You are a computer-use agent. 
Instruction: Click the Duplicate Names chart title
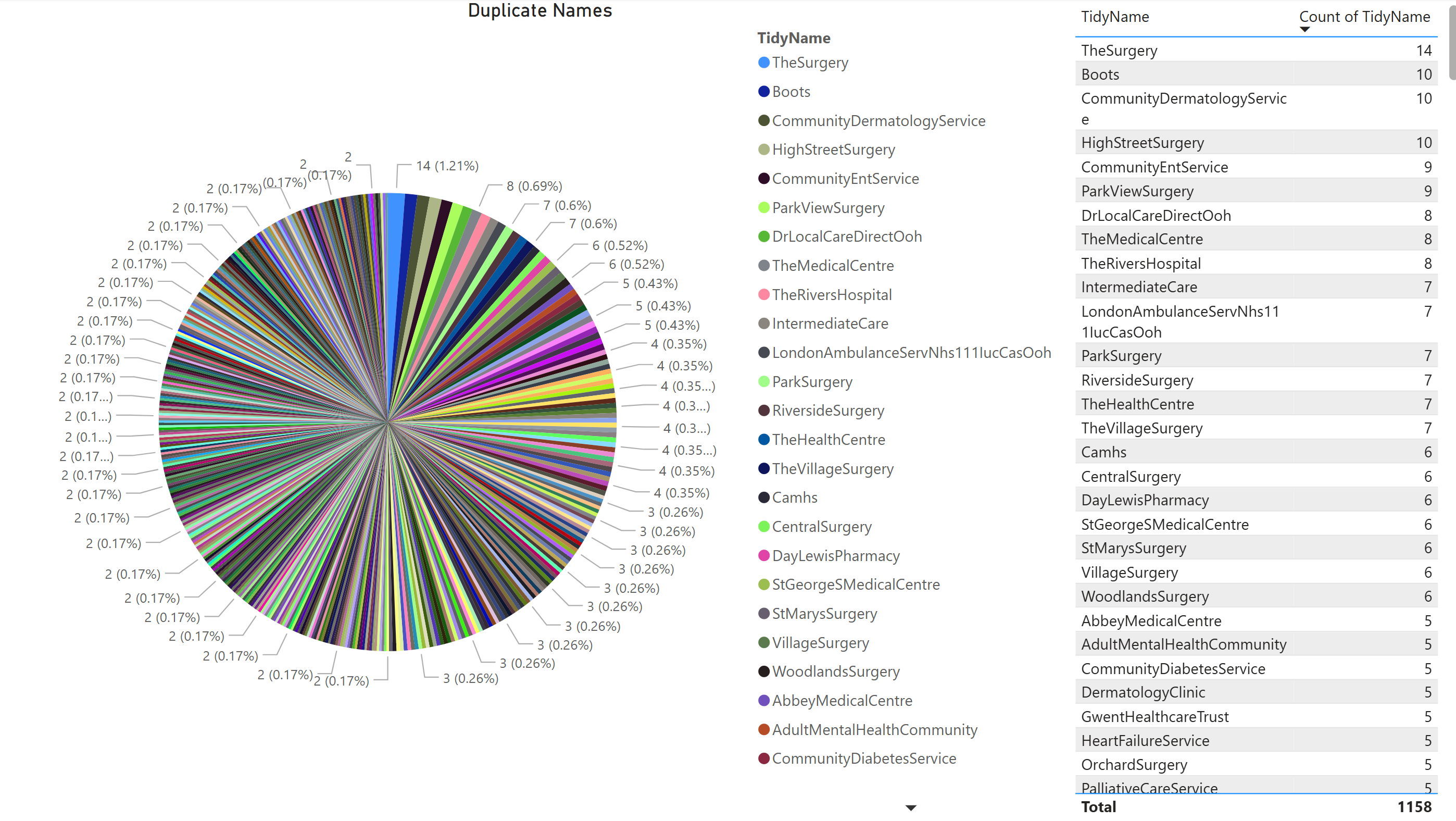coord(540,11)
